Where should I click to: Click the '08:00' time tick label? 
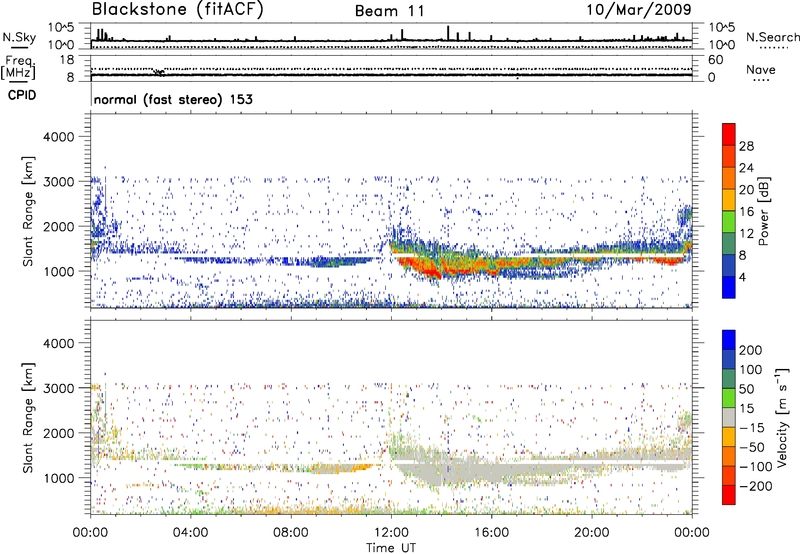(291, 533)
